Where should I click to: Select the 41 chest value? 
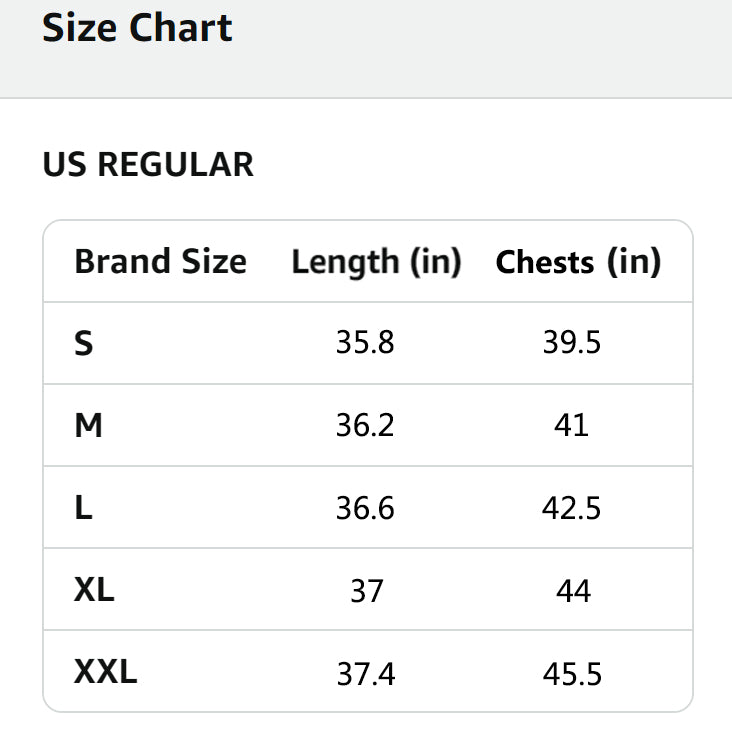[x=572, y=426]
